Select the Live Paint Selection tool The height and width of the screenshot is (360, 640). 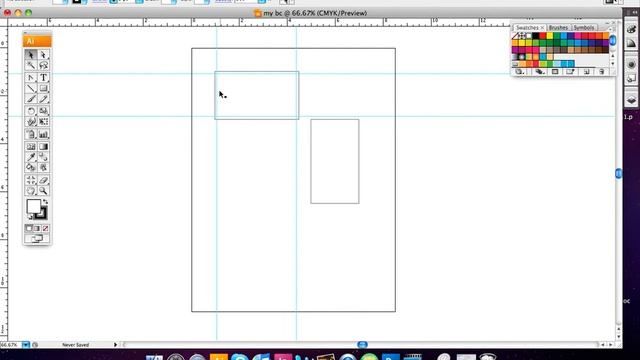click(44, 167)
